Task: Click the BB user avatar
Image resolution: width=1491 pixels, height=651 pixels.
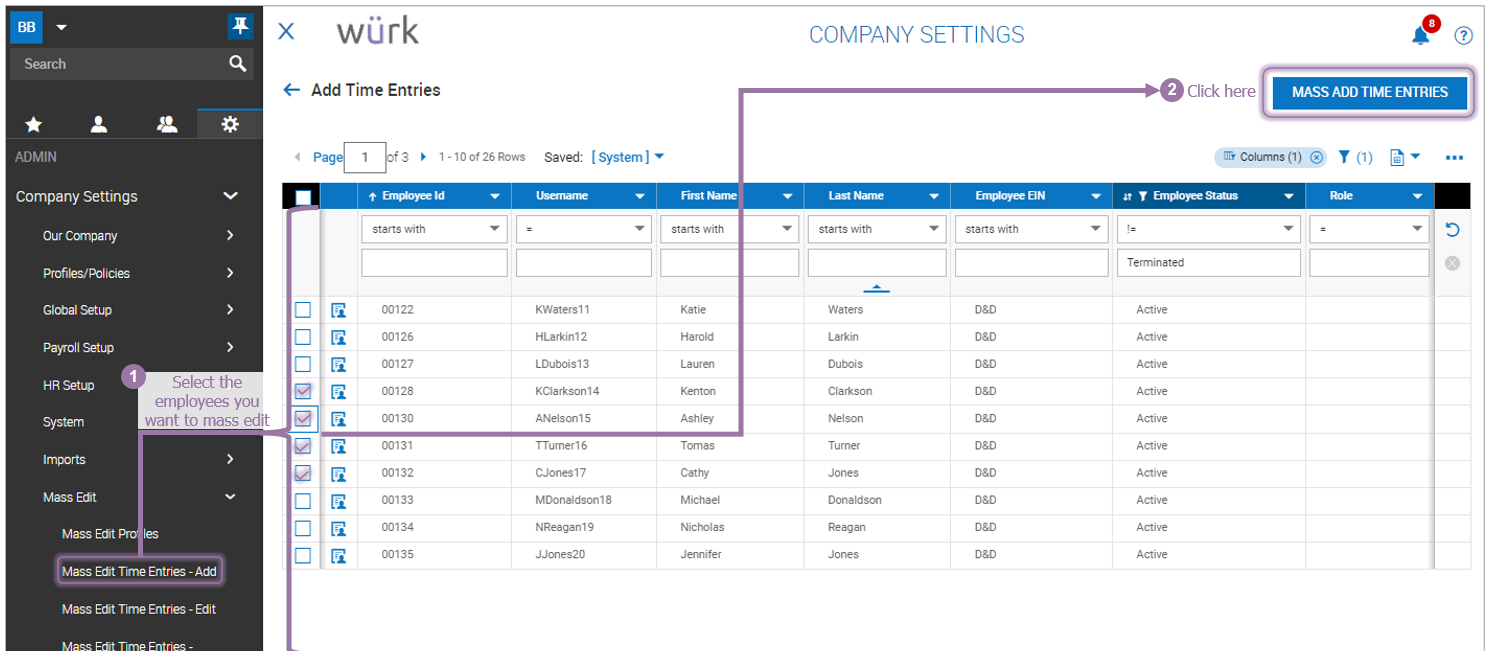Action: pos(27,27)
